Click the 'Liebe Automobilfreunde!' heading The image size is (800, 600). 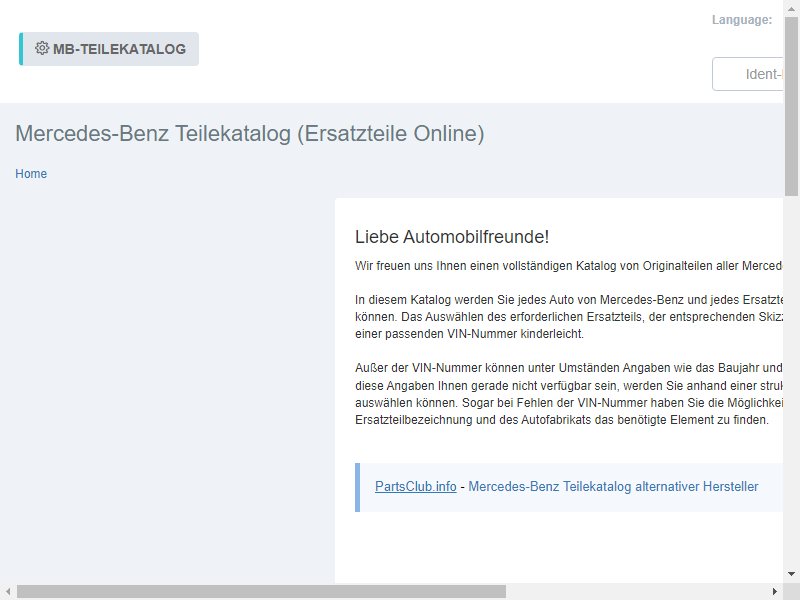(452, 237)
